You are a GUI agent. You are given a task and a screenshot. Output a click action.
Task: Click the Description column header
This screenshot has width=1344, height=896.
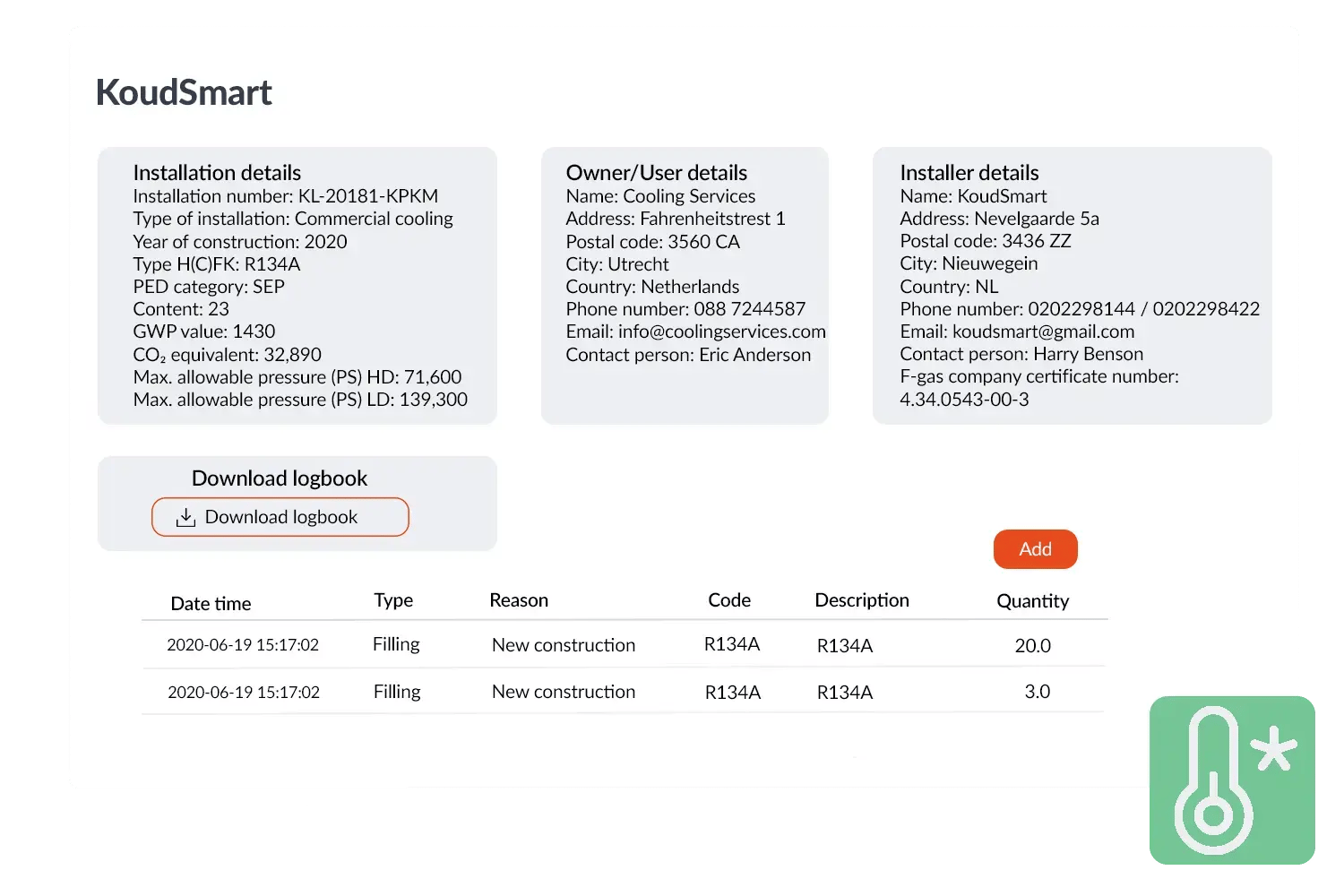(862, 600)
